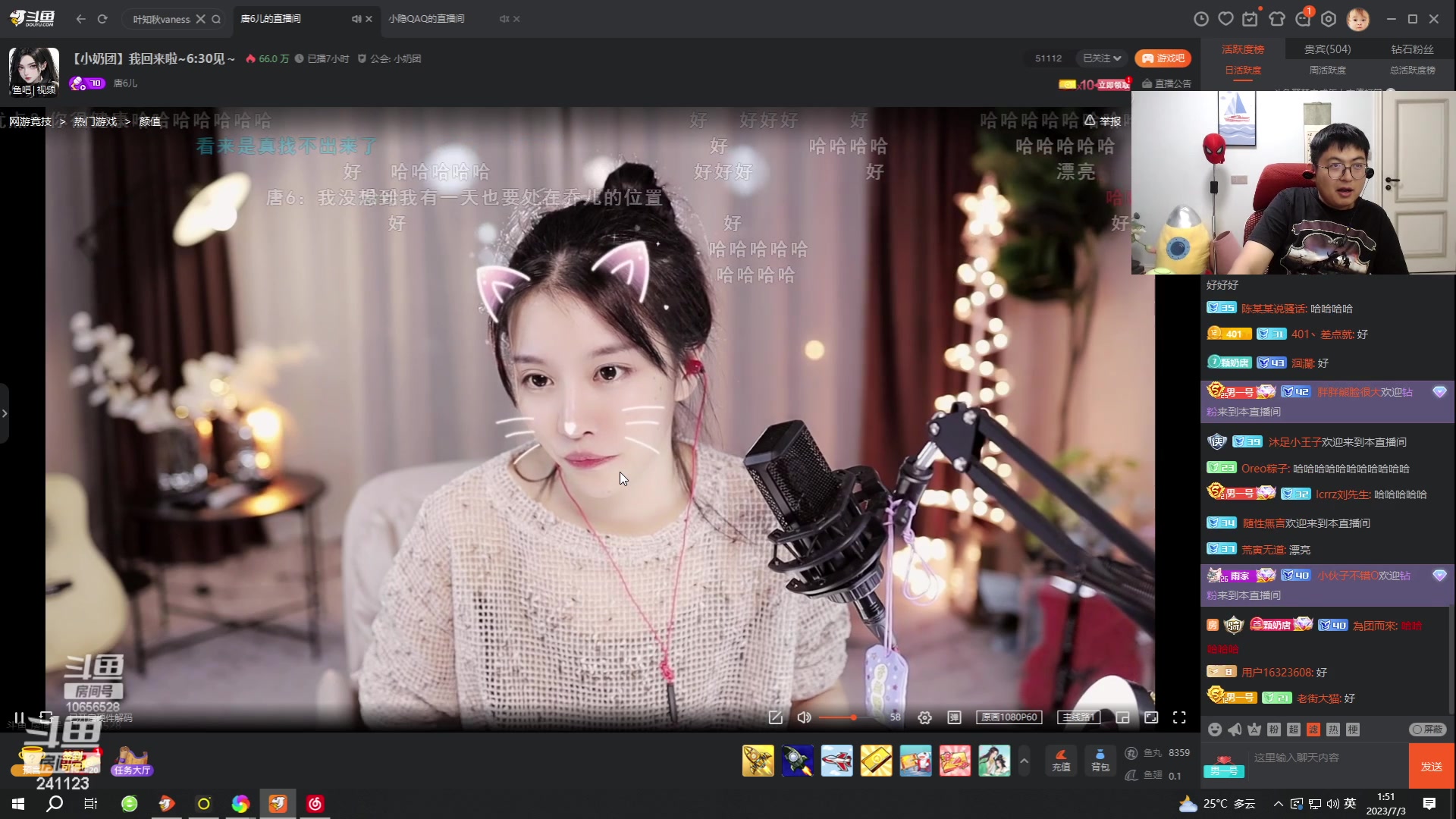Image resolution: width=1456 pixels, height=819 pixels.
Task: Enter fullscreen mode
Action: click(1179, 717)
